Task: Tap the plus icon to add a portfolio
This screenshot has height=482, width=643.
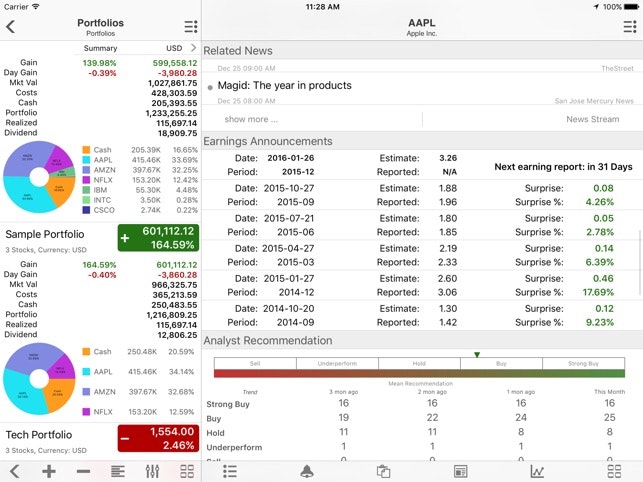Action: (48, 471)
